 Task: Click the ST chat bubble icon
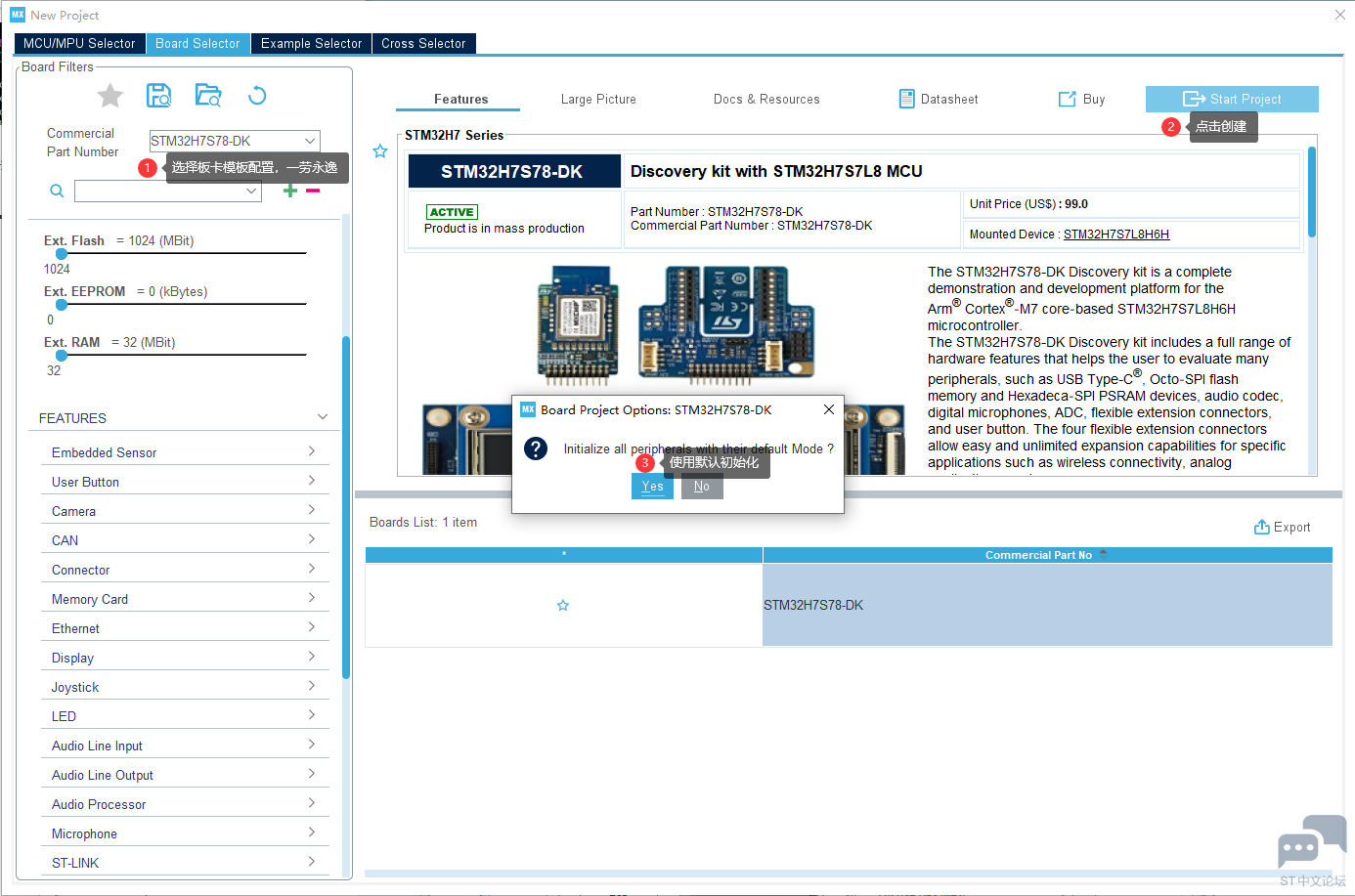pyautogui.click(x=1312, y=841)
